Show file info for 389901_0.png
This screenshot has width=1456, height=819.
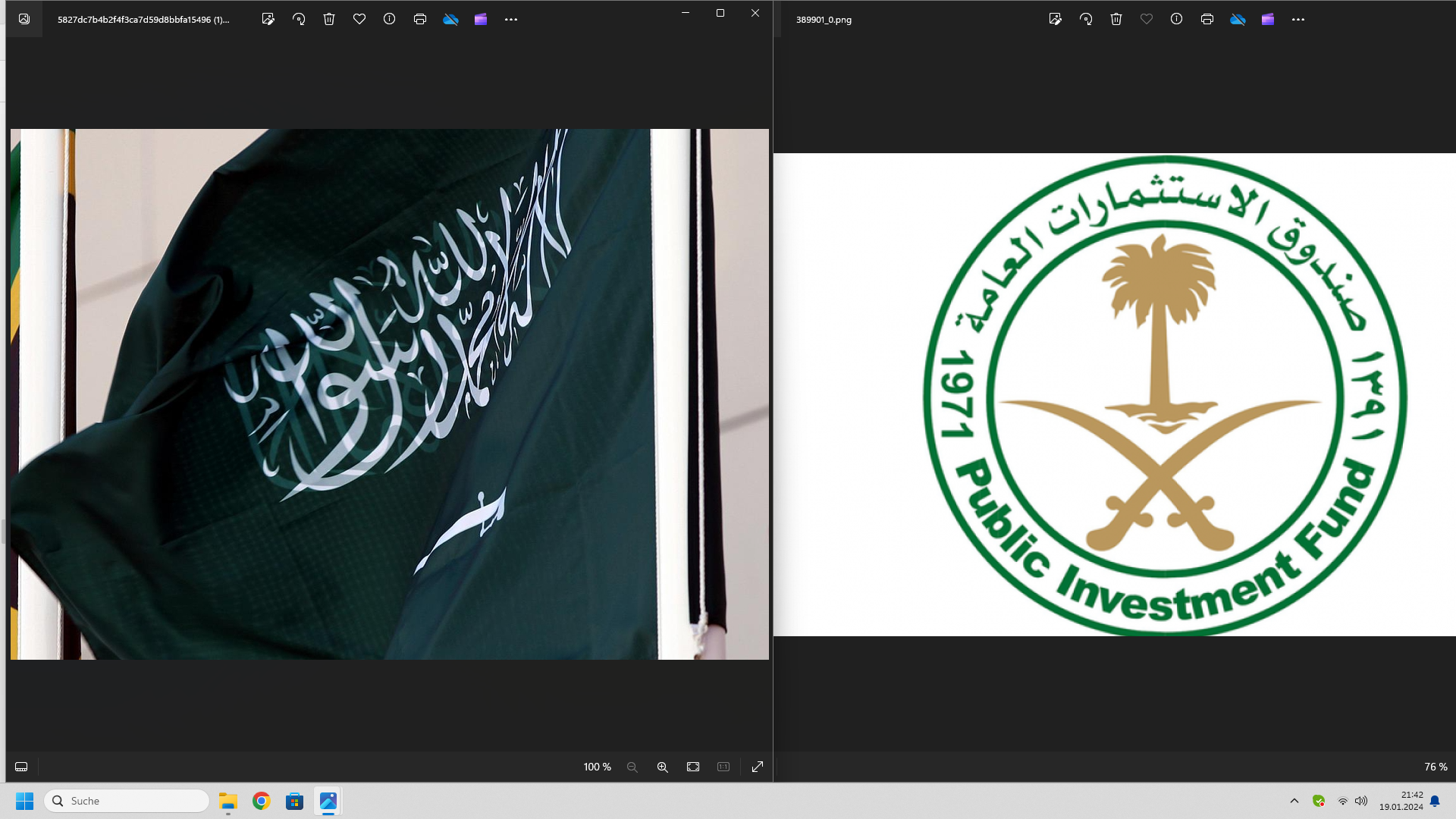point(1176,20)
